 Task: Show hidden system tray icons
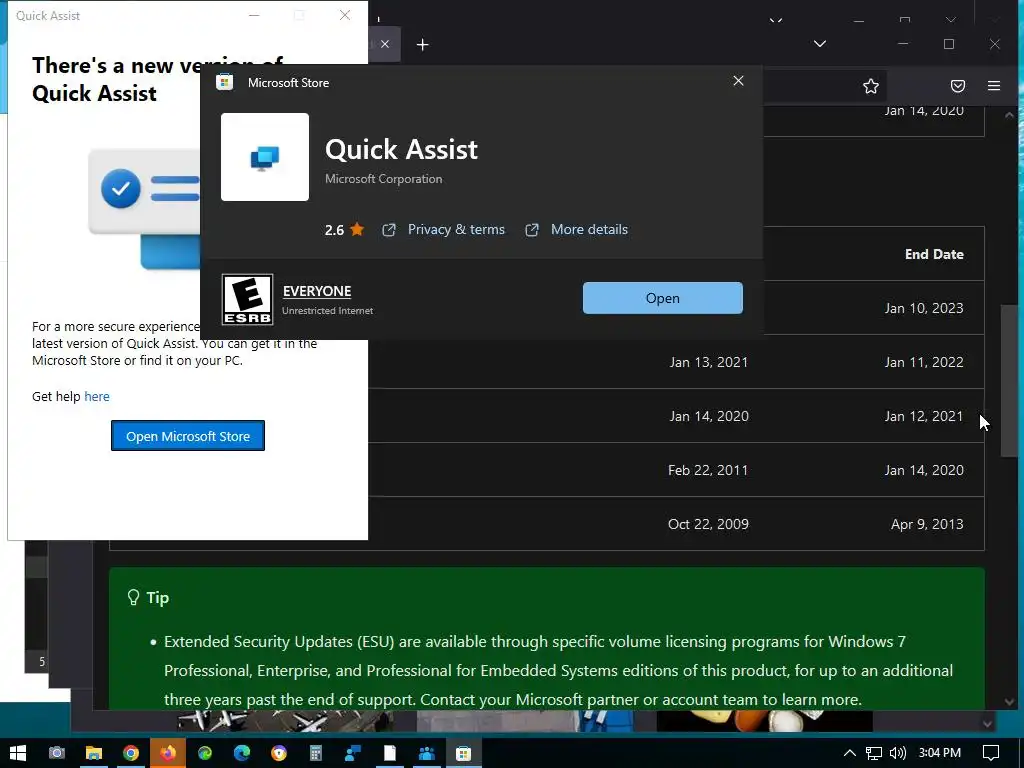[850, 753]
